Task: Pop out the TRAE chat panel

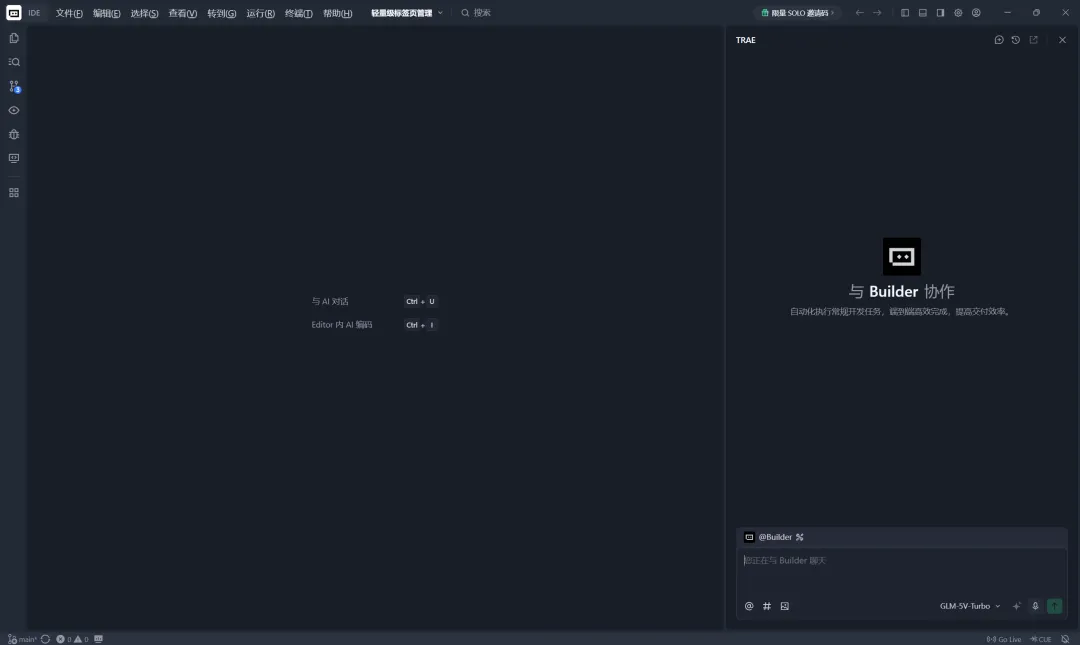Action: (1033, 40)
